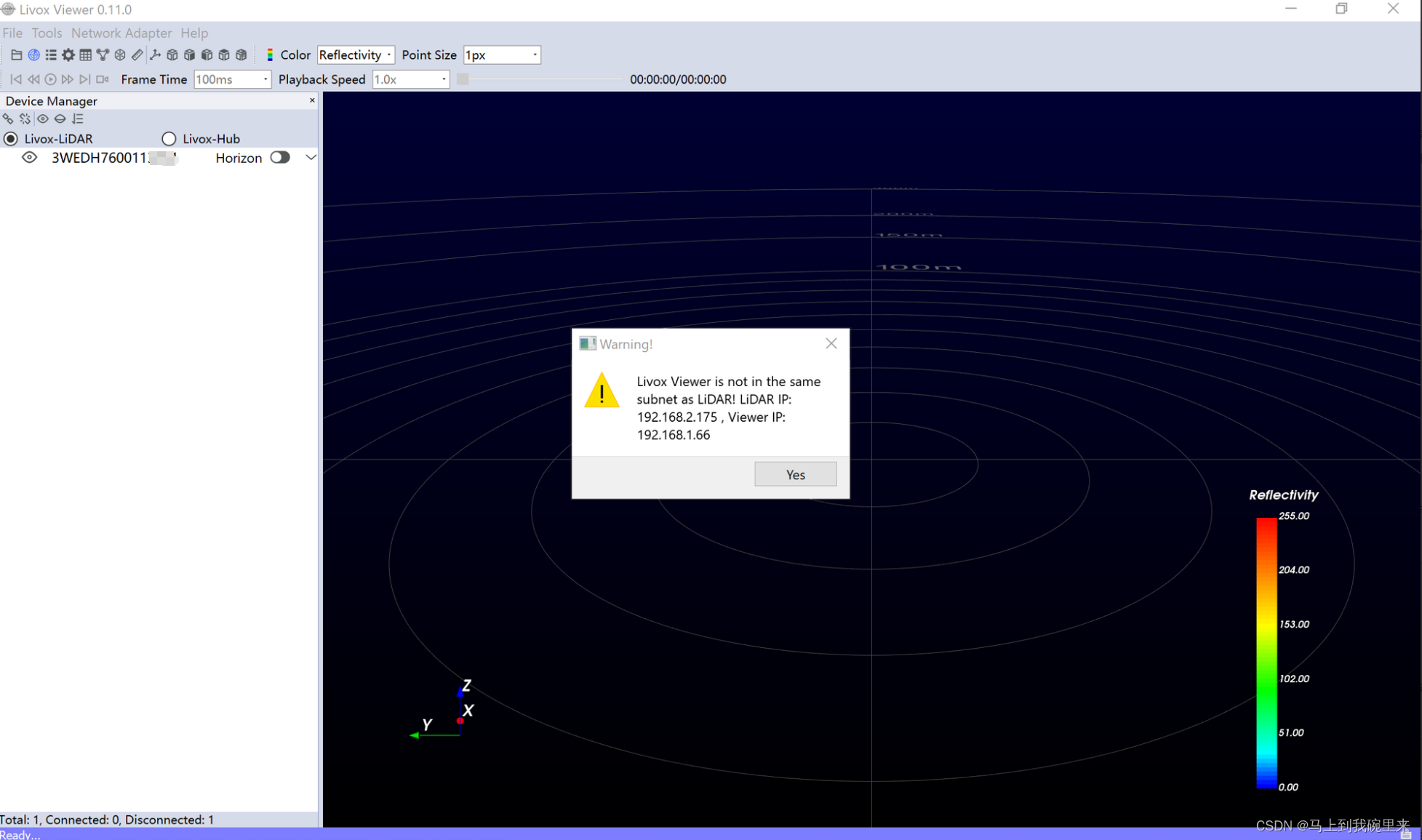This screenshot has height=840, width=1422.
Task: Restore down the Livox Viewer window
Action: pyautogui.click(x=1341, y=9)
